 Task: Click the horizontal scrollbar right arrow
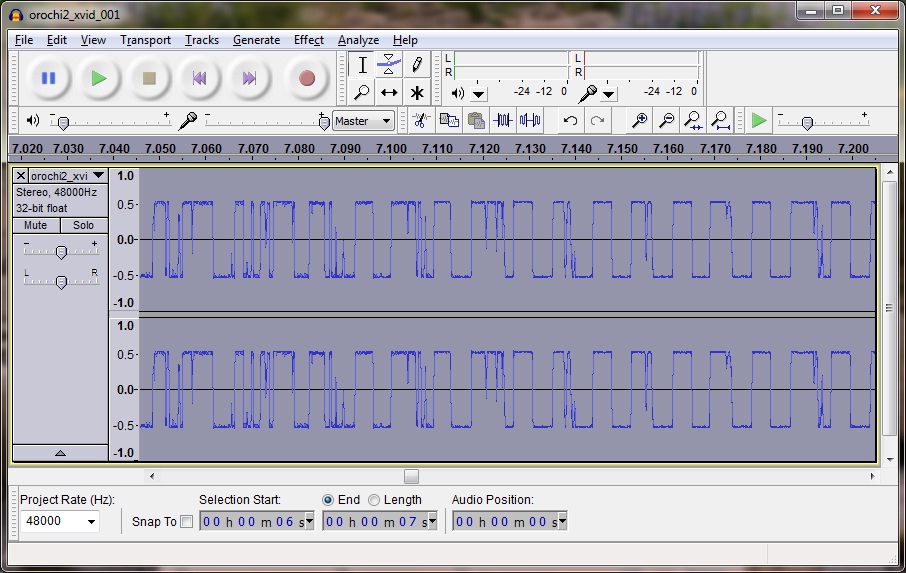872,477
